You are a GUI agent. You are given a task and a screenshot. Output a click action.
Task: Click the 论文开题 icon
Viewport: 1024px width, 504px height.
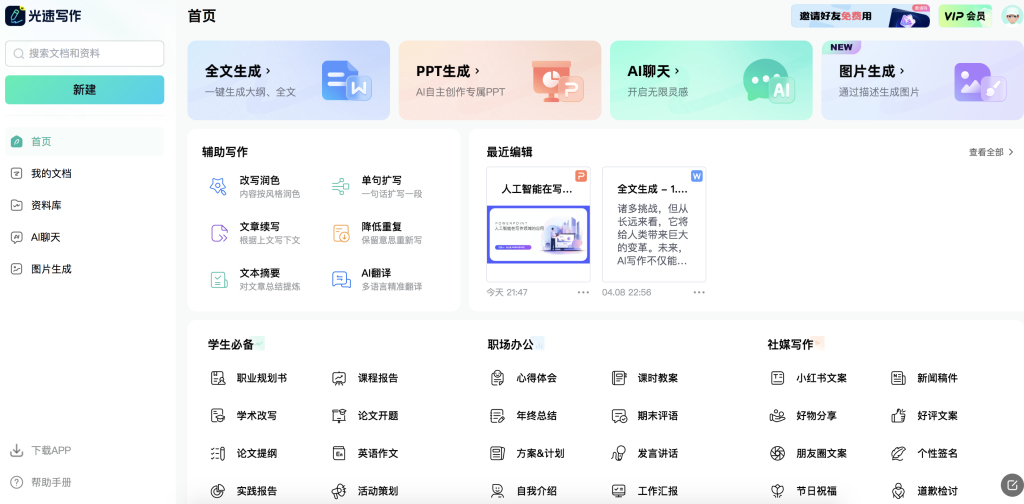339,416
